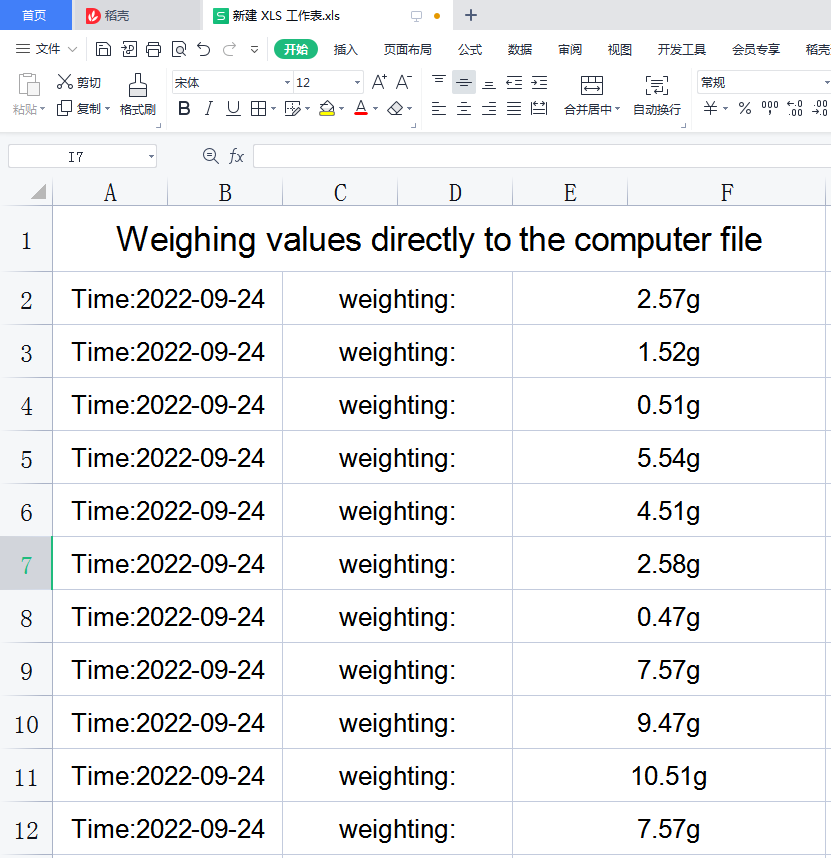831x858 pixels.
Task: Click the Print icon
Action: [x=153, y=49]
